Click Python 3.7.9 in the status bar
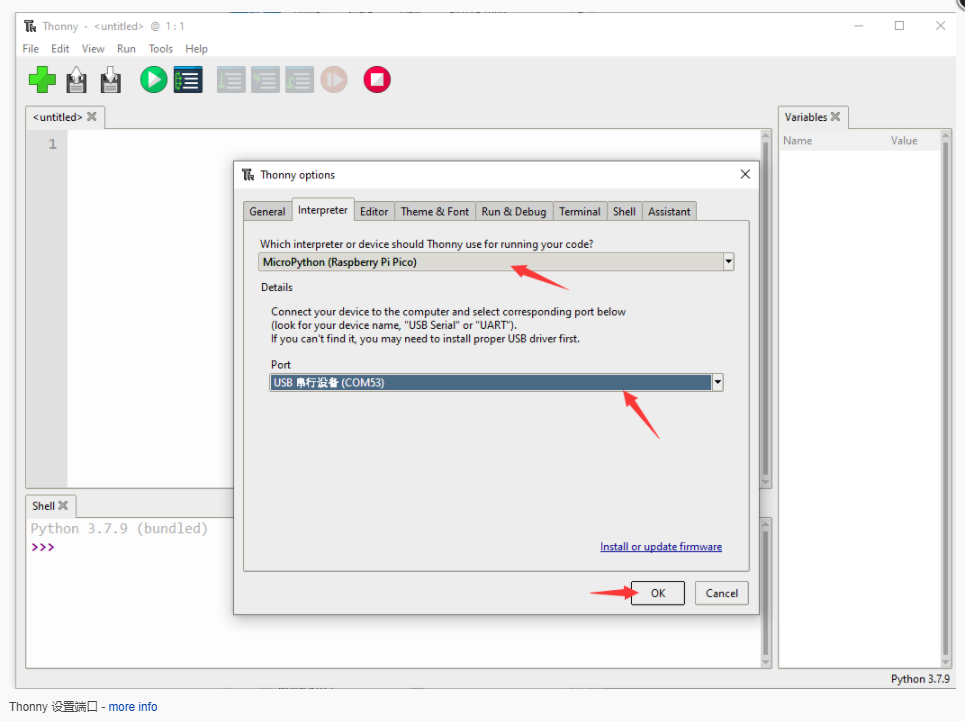 point(920,679)
